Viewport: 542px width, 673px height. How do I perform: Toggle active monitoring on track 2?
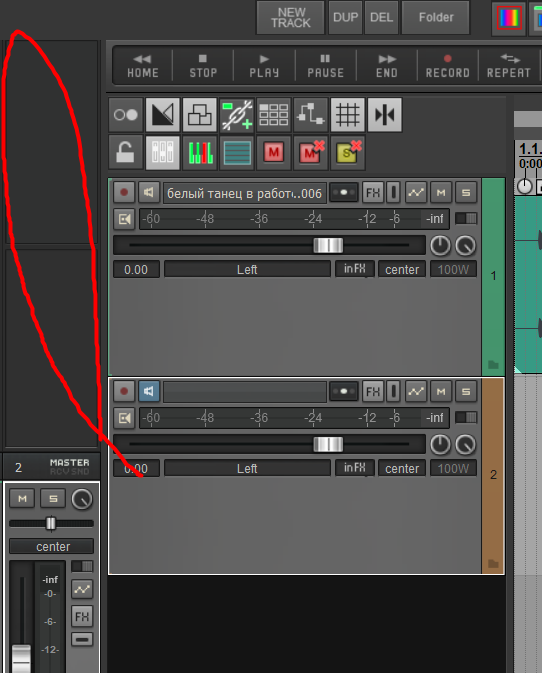click(x=148, y=391)
